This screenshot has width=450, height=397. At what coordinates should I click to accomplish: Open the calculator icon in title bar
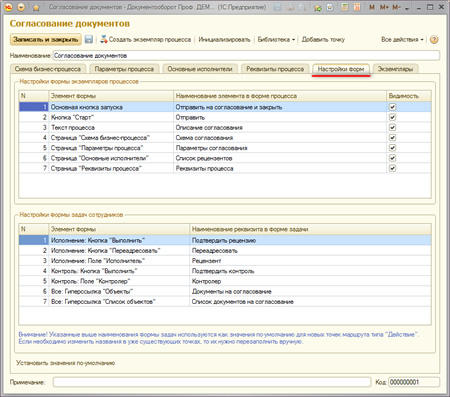click(x=345, y=7)
